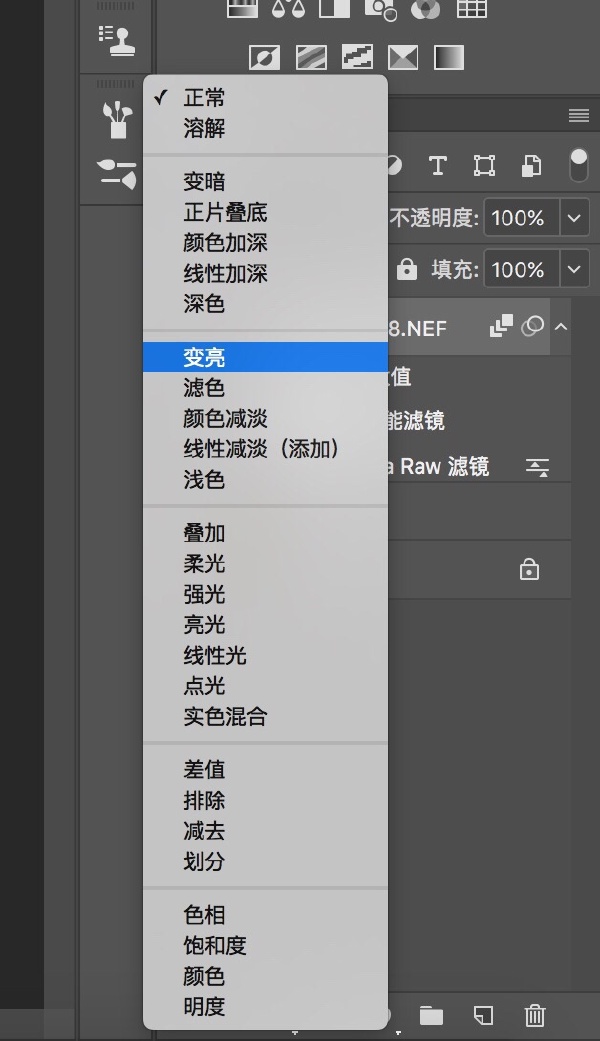Open the Layers panel hamburger menu
600x1041 pixels.
(x=578, y=116)
